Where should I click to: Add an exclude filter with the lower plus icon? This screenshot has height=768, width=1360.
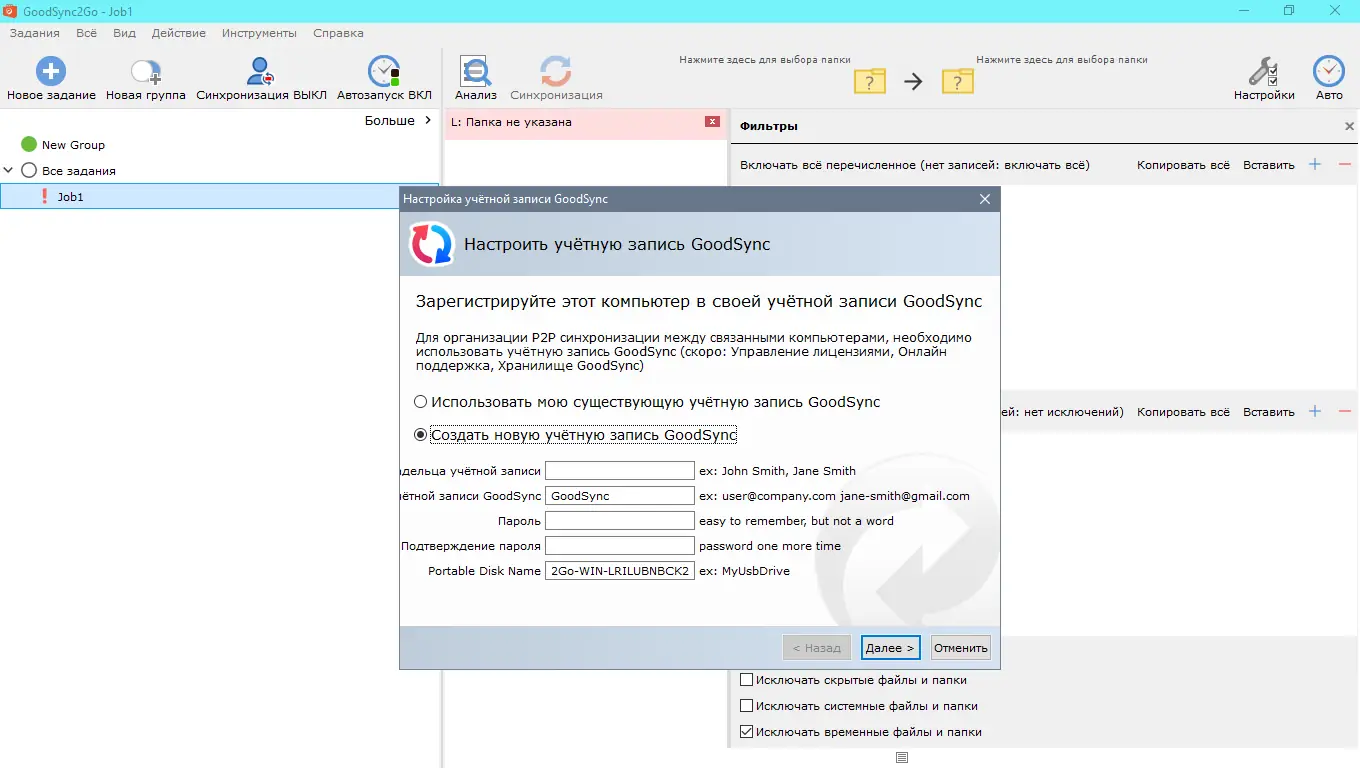point(1315,411)
